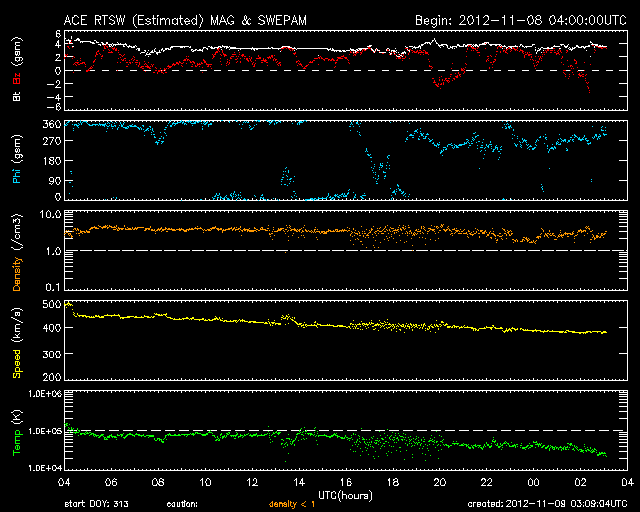The width and height of the screenshot is (640, 512).
Task: Click the "start DOY: 313" footer text
Action: pyautogui.click(x=96, y=504)
